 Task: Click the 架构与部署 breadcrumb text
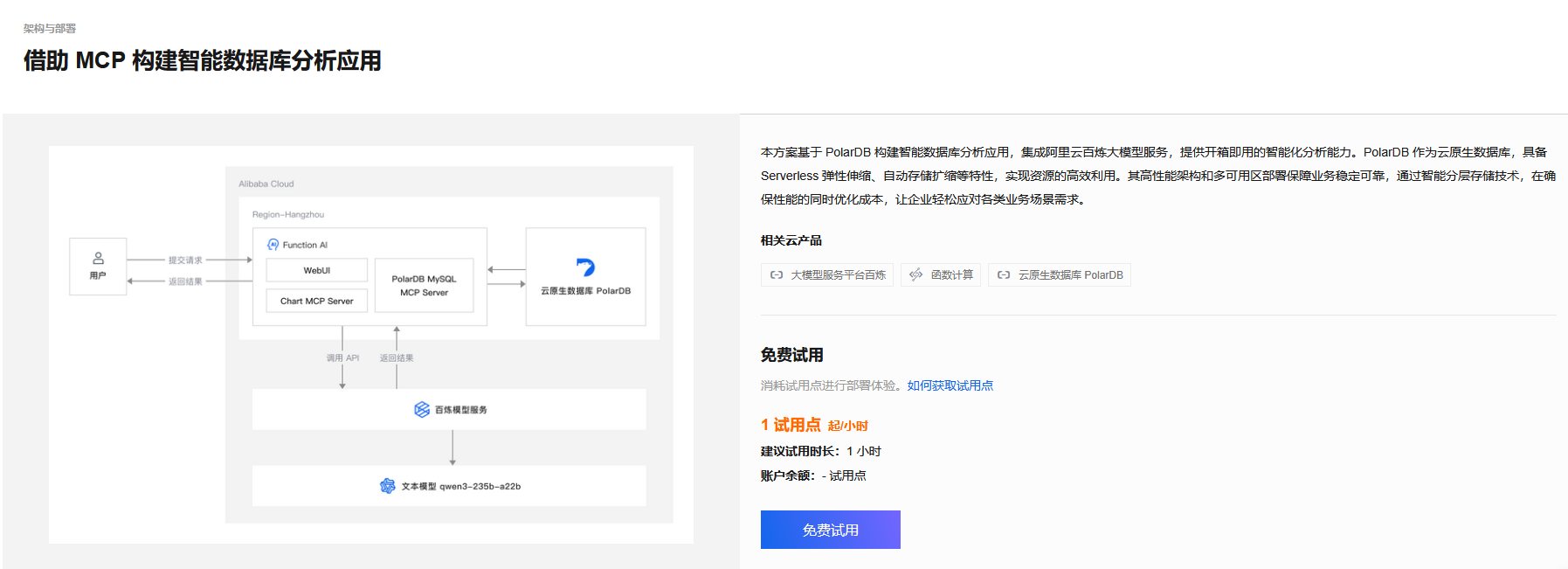(x=50, y=28)
